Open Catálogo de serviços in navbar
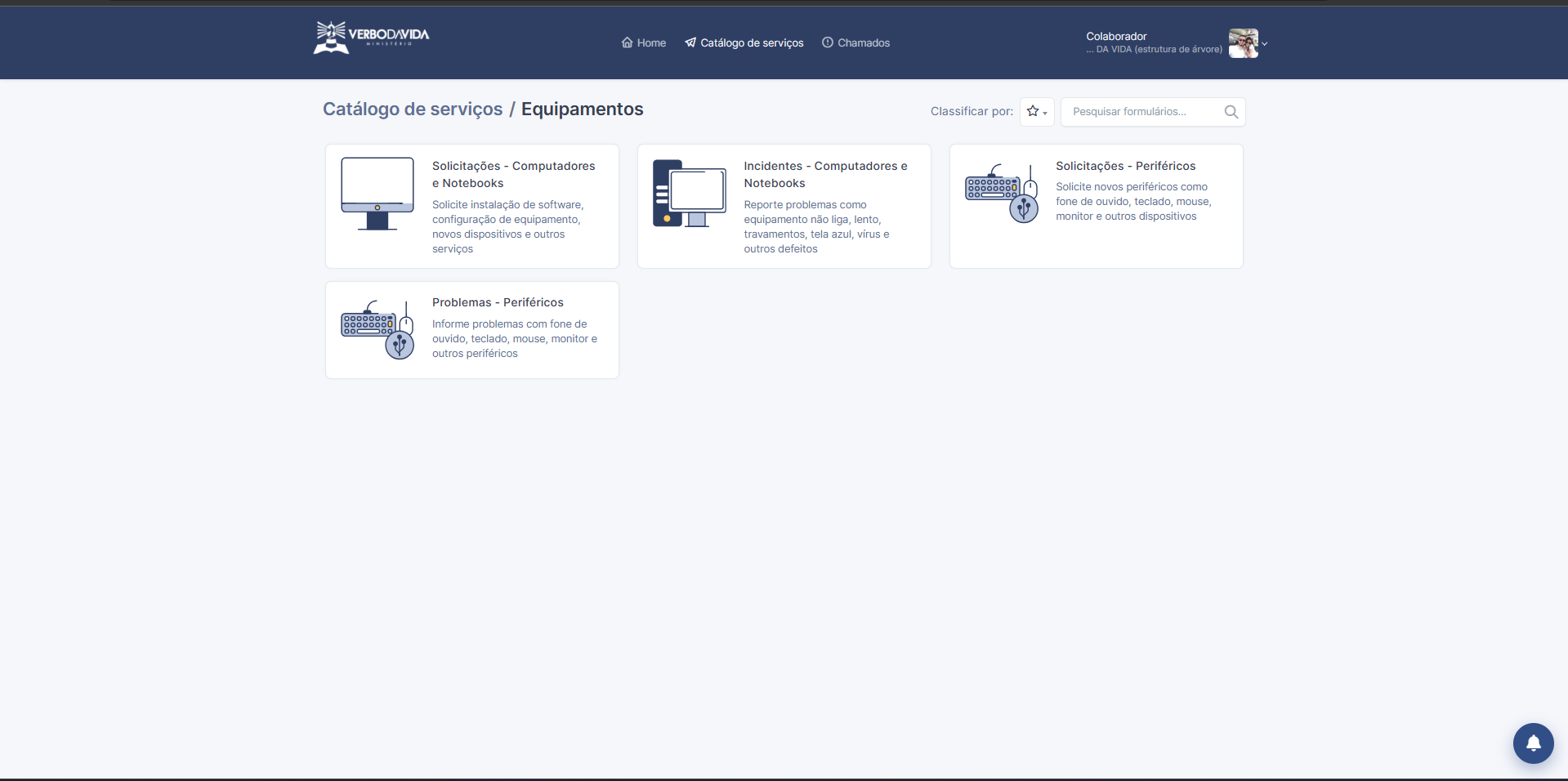 744,43
